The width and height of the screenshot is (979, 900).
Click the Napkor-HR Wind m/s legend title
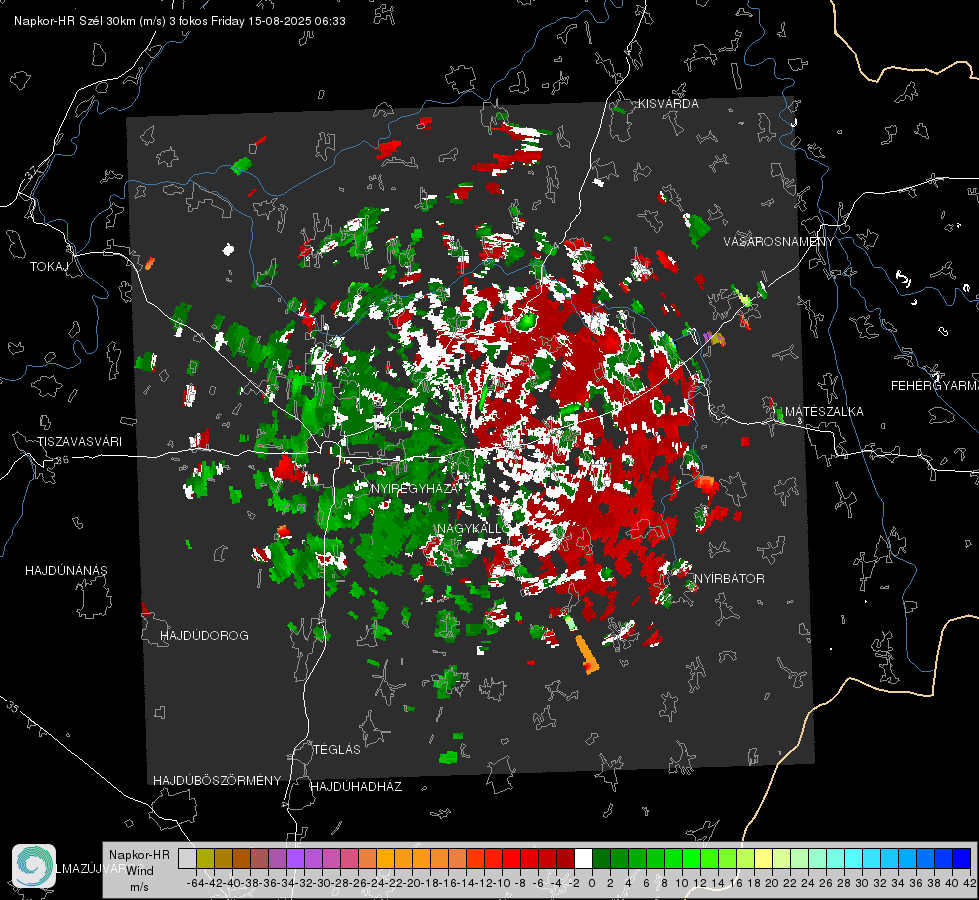click(139, 871)
